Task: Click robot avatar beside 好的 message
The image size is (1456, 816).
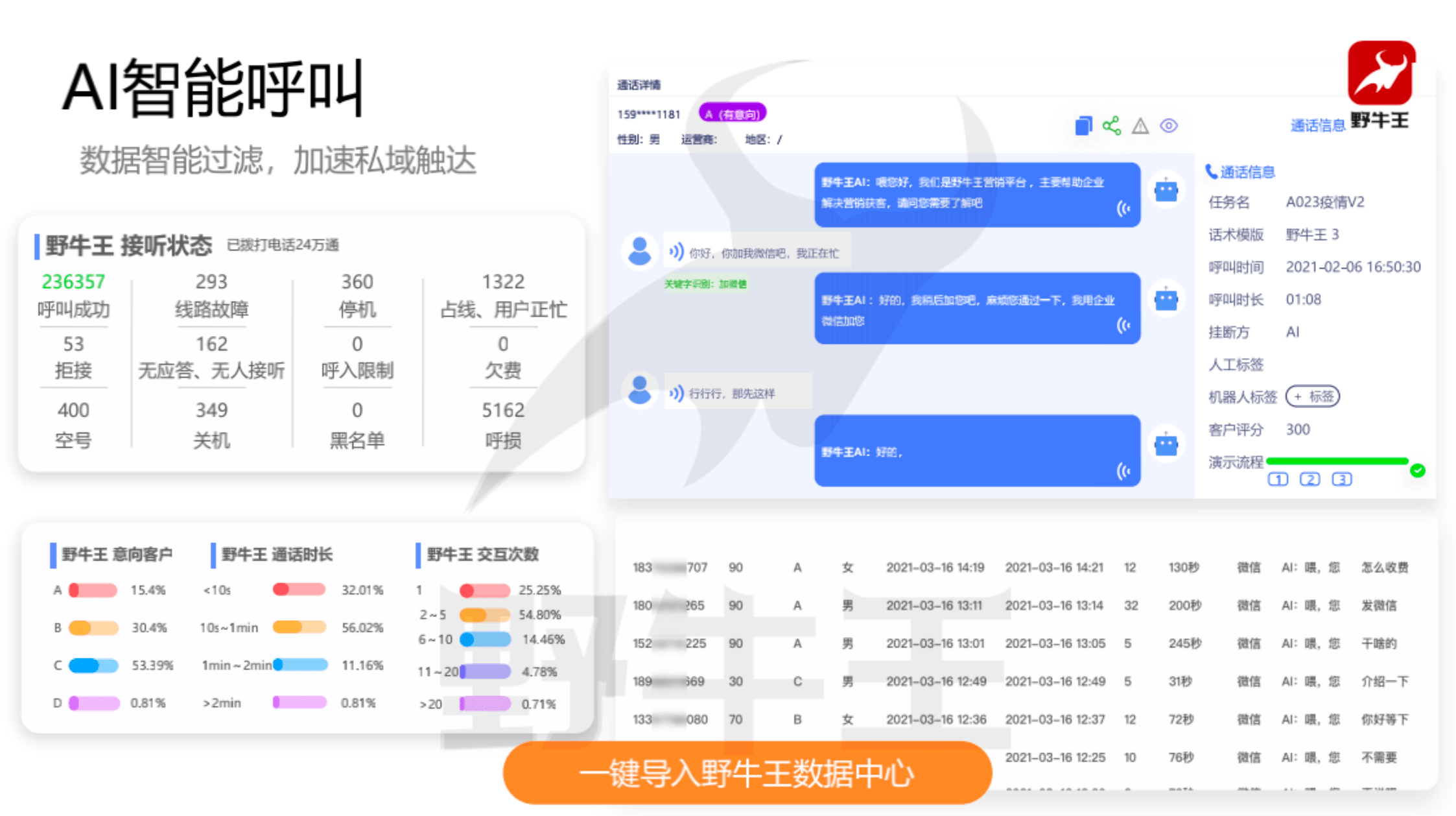Action: coord(1166,444)
